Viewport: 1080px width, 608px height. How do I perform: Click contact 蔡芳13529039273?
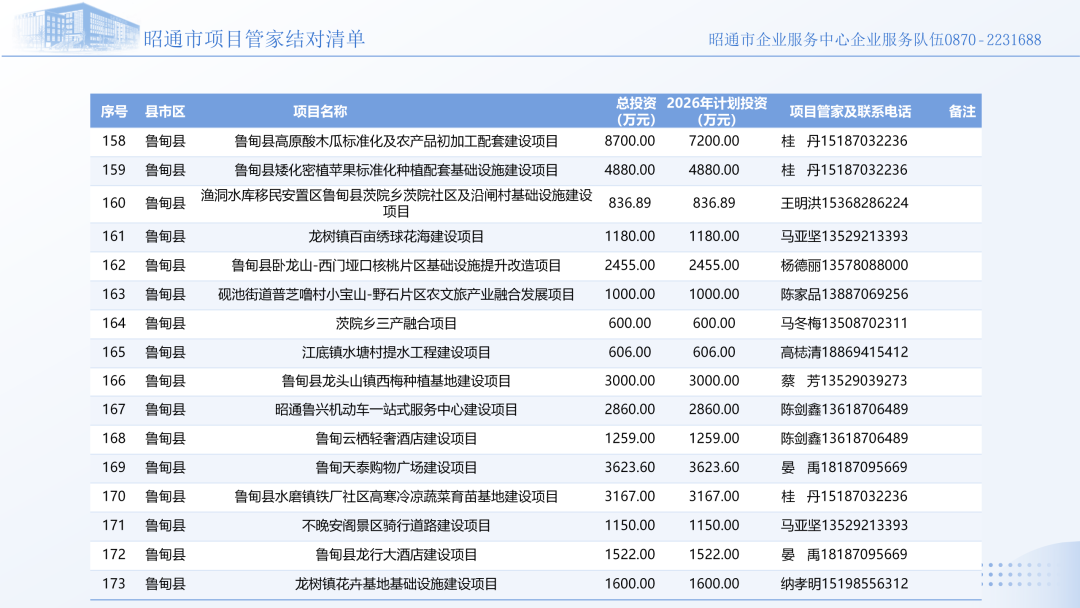pyautogui.click(x=844, y=381)
